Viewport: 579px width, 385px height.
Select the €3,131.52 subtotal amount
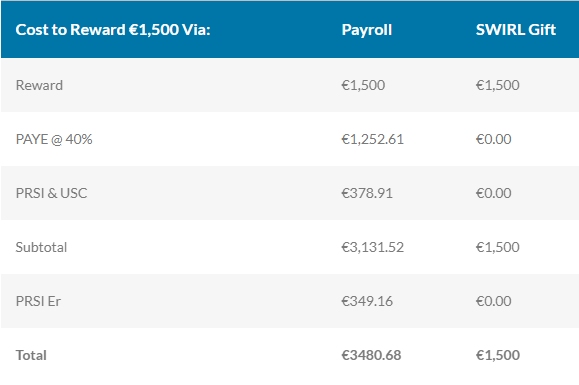[x=372, y=247]
